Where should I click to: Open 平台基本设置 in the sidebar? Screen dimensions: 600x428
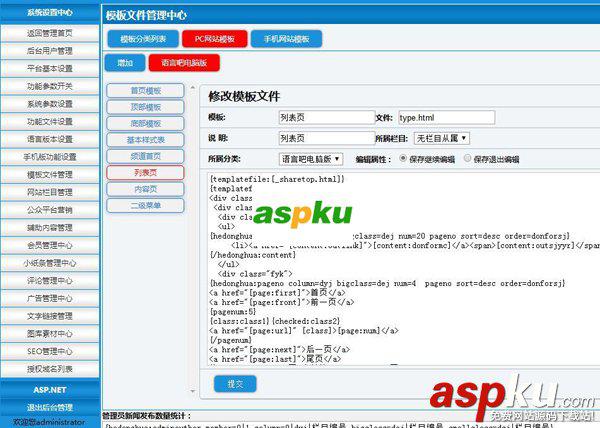point(50,68)
